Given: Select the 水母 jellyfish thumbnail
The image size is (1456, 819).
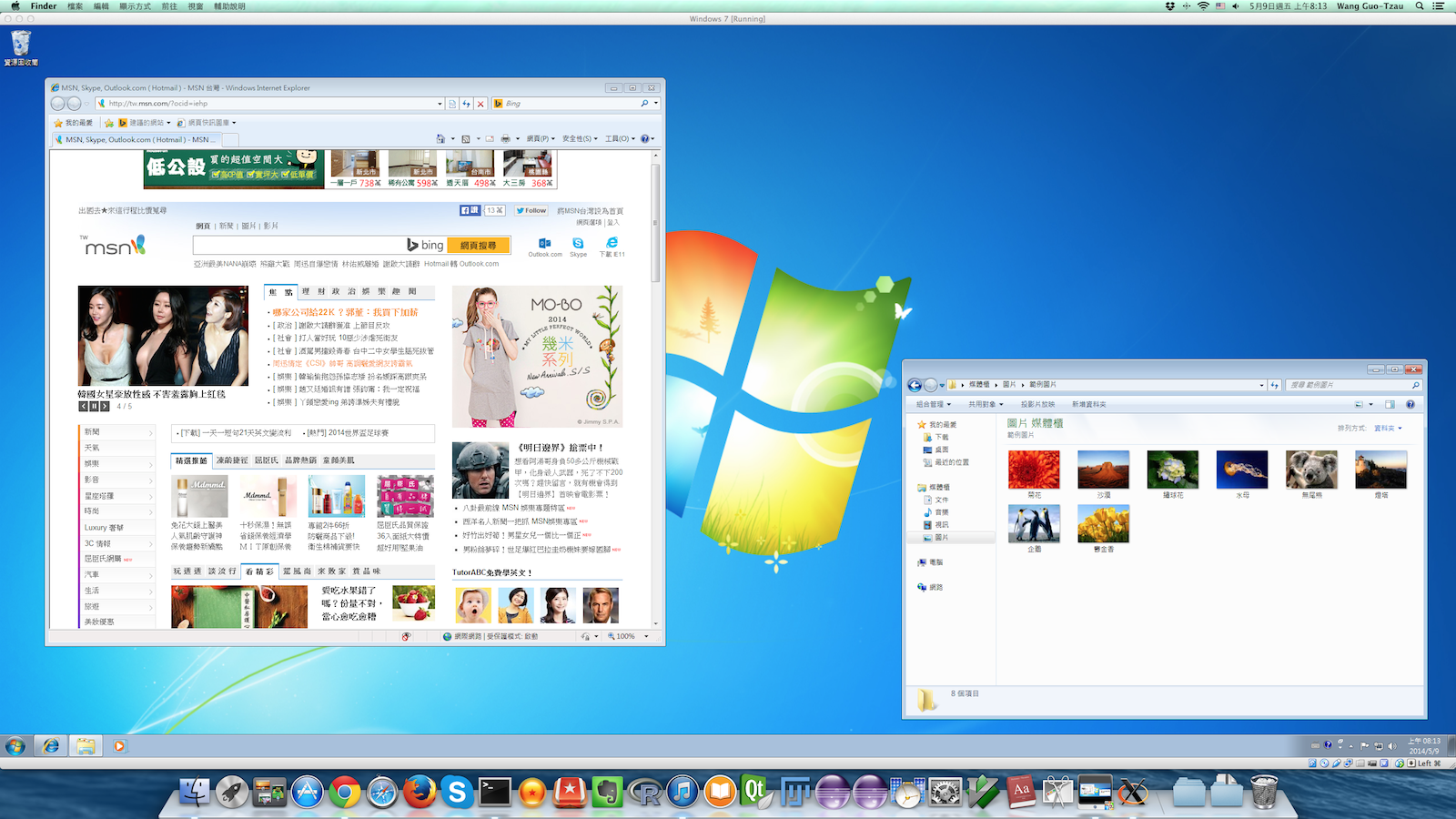Looking at the screenshot, I should pyautogui.click(x=1241, y=468).
